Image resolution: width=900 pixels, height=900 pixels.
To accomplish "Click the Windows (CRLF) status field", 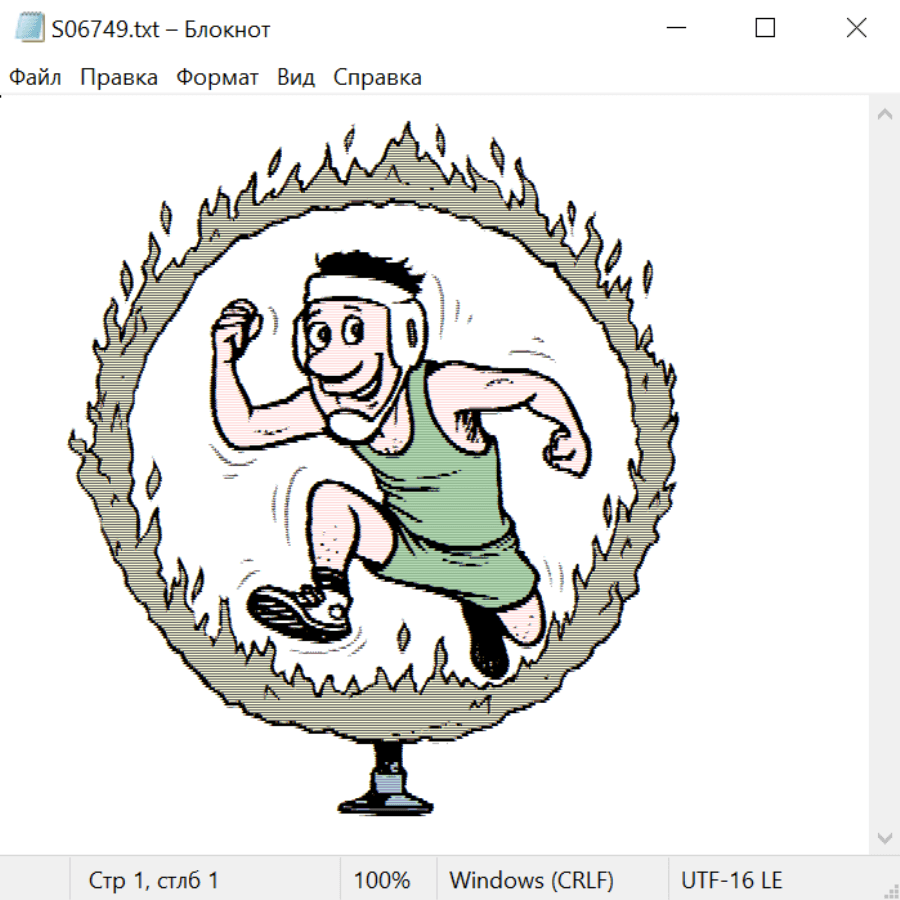I will pyautogui.click(x=531, y=881).
